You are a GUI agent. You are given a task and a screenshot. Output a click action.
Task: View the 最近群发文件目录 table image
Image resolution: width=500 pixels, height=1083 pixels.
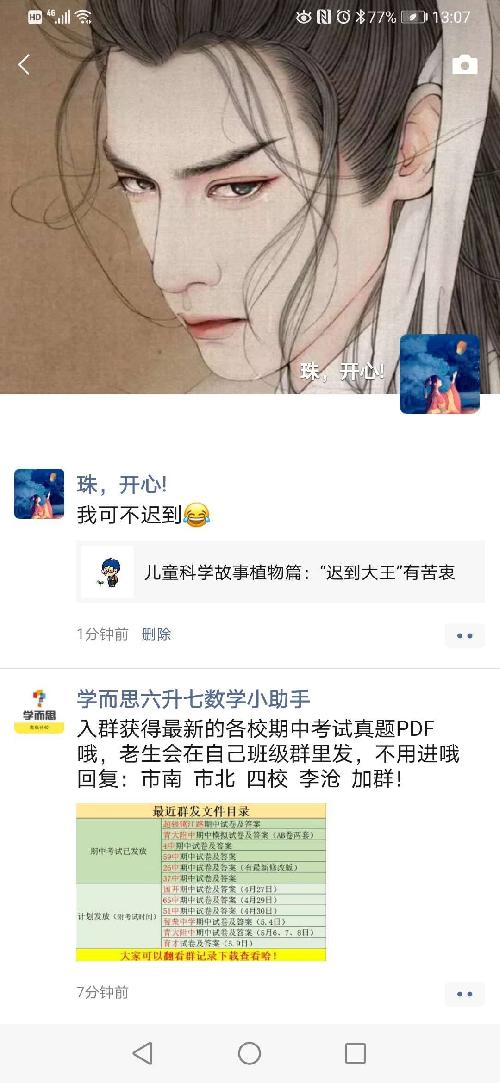[201, 882]
